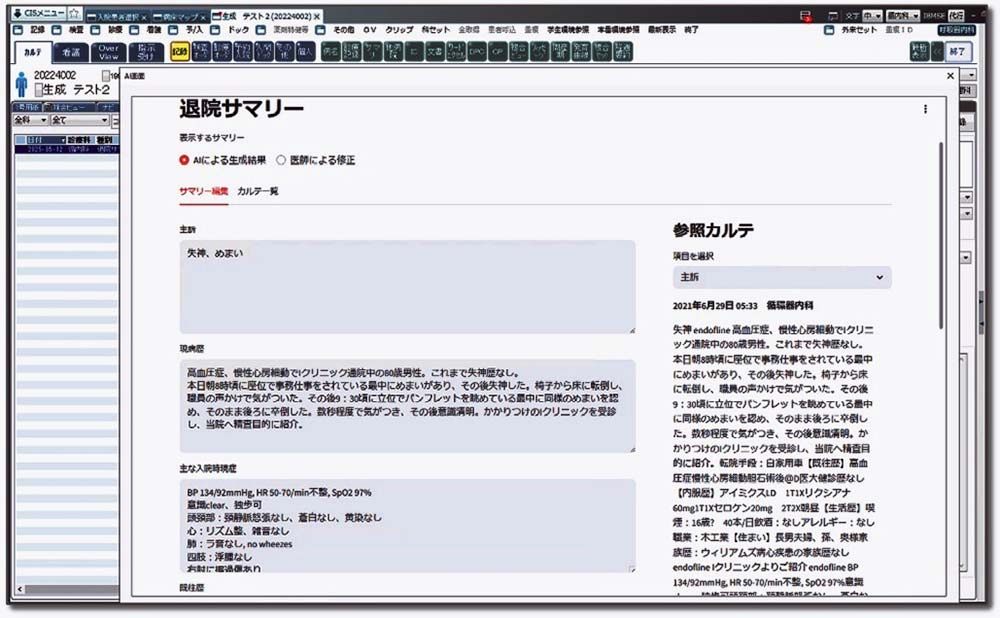Open the 全て filter dropdown
The width and height of the screenshot is (1000, 618).
point(80,120)
